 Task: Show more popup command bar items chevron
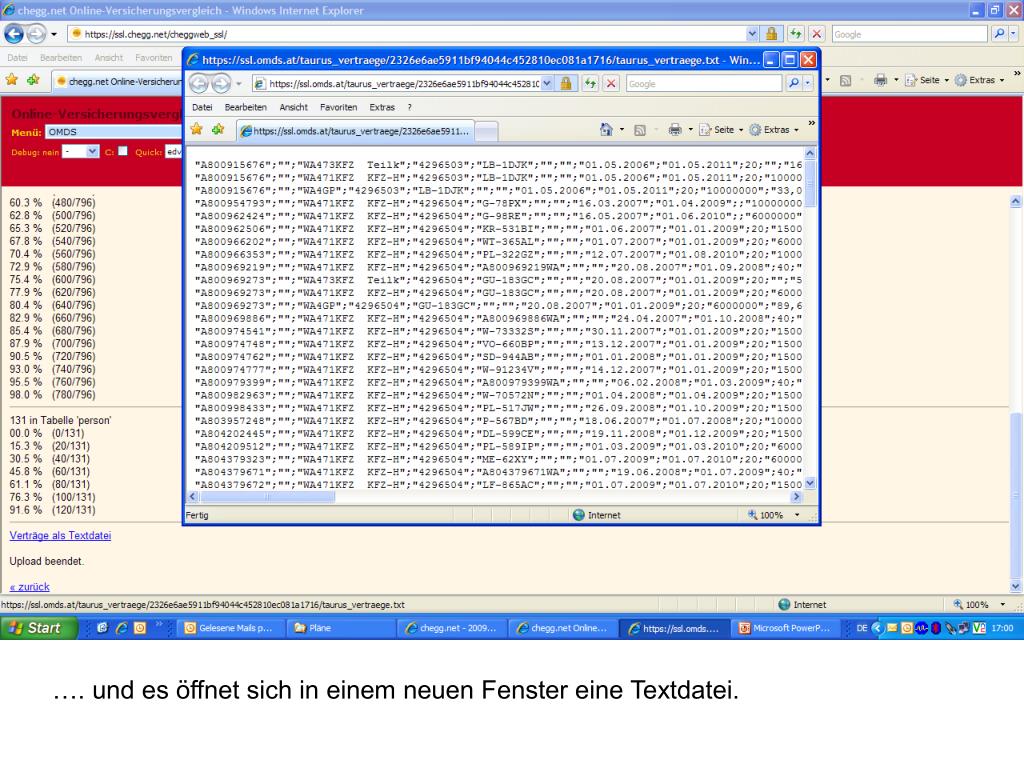click(812, 123)
